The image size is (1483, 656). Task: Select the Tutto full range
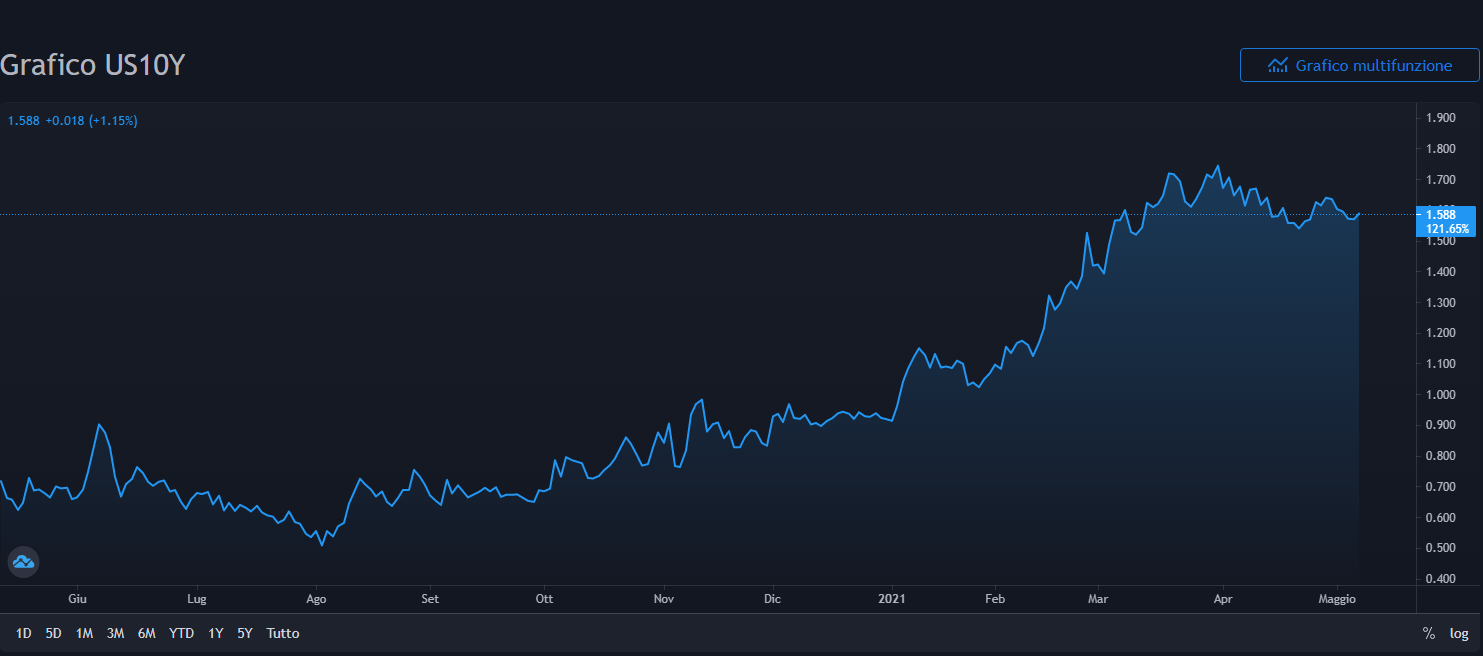pos(283,633)
